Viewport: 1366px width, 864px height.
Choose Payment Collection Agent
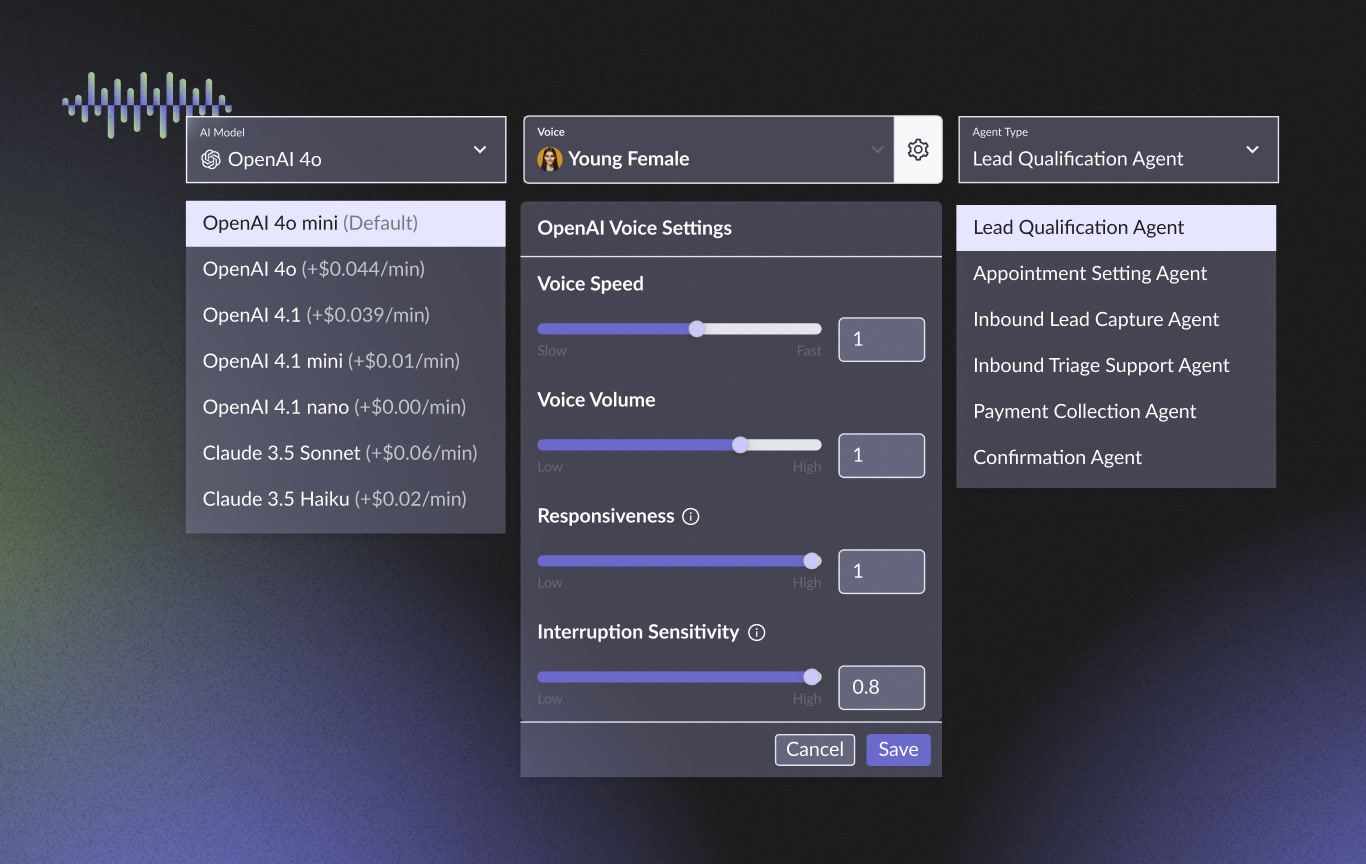pos(1116,412)
